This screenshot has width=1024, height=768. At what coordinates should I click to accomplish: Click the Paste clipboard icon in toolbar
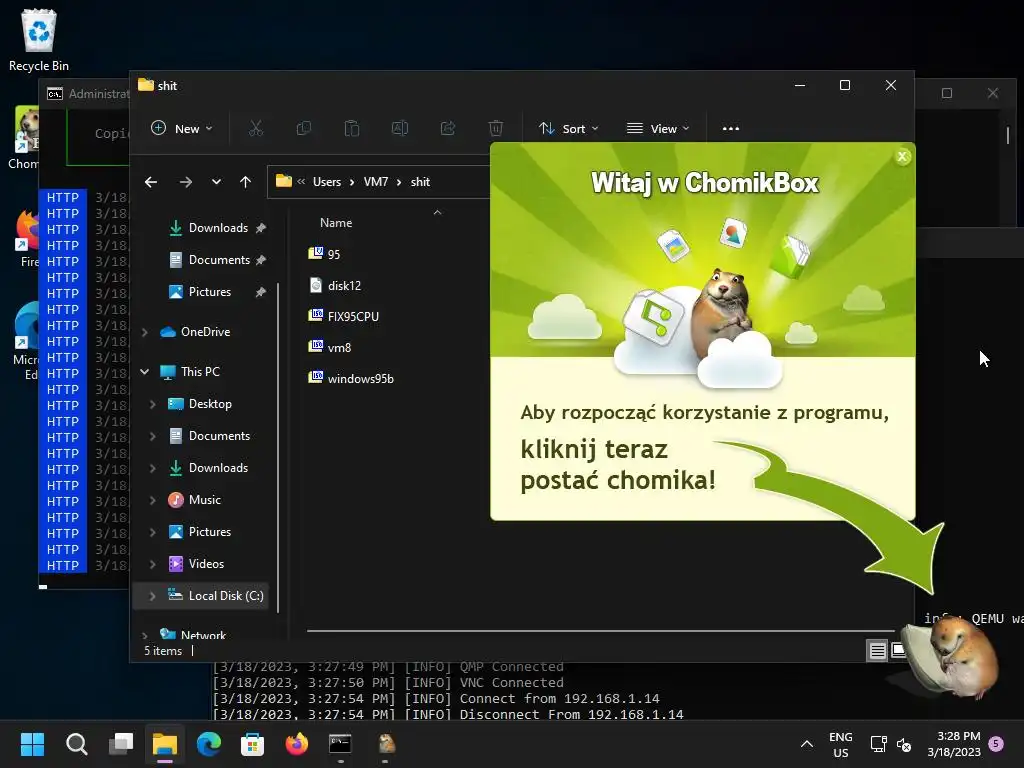click(351, 129)
